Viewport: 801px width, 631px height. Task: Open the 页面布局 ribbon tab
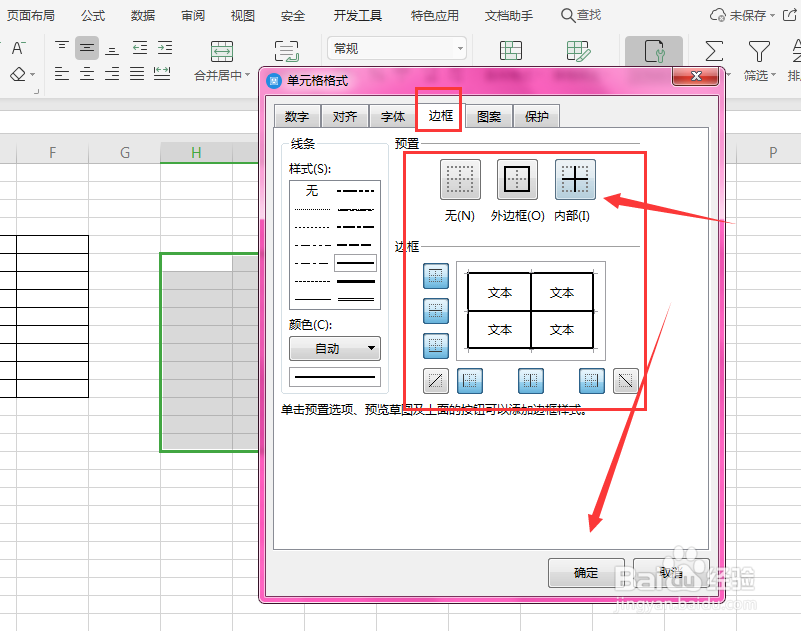click(31, 16)
